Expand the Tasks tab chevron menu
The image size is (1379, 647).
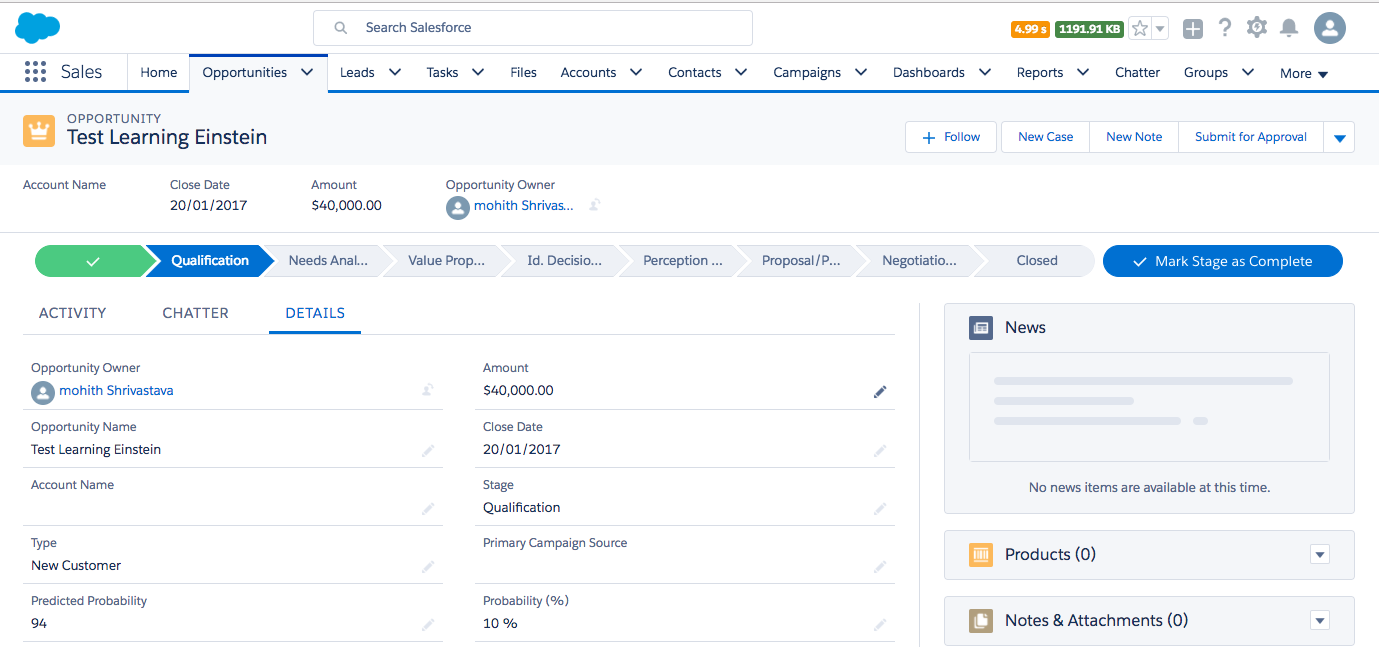pos(478,72)
